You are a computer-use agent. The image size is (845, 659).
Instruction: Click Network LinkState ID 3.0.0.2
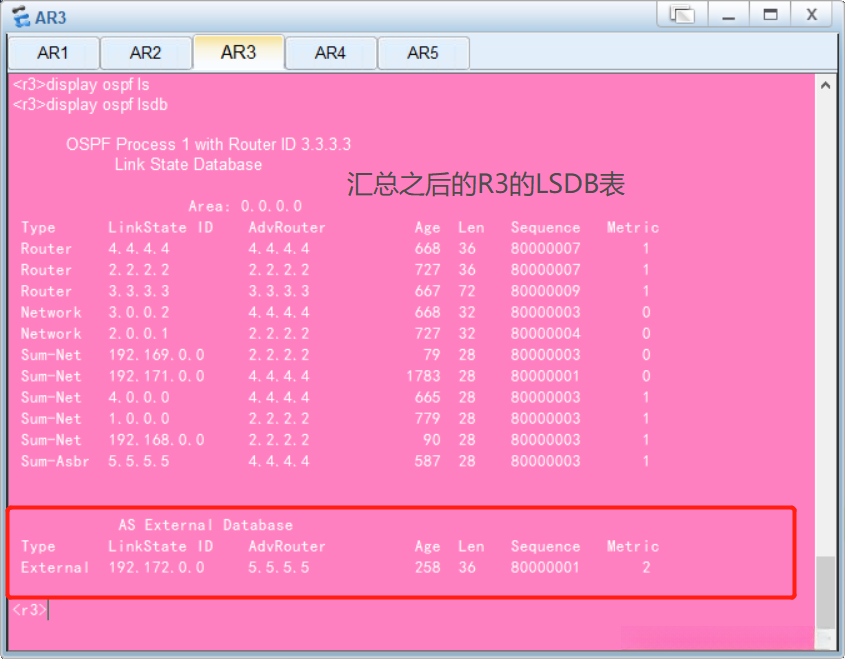[139, 312]
